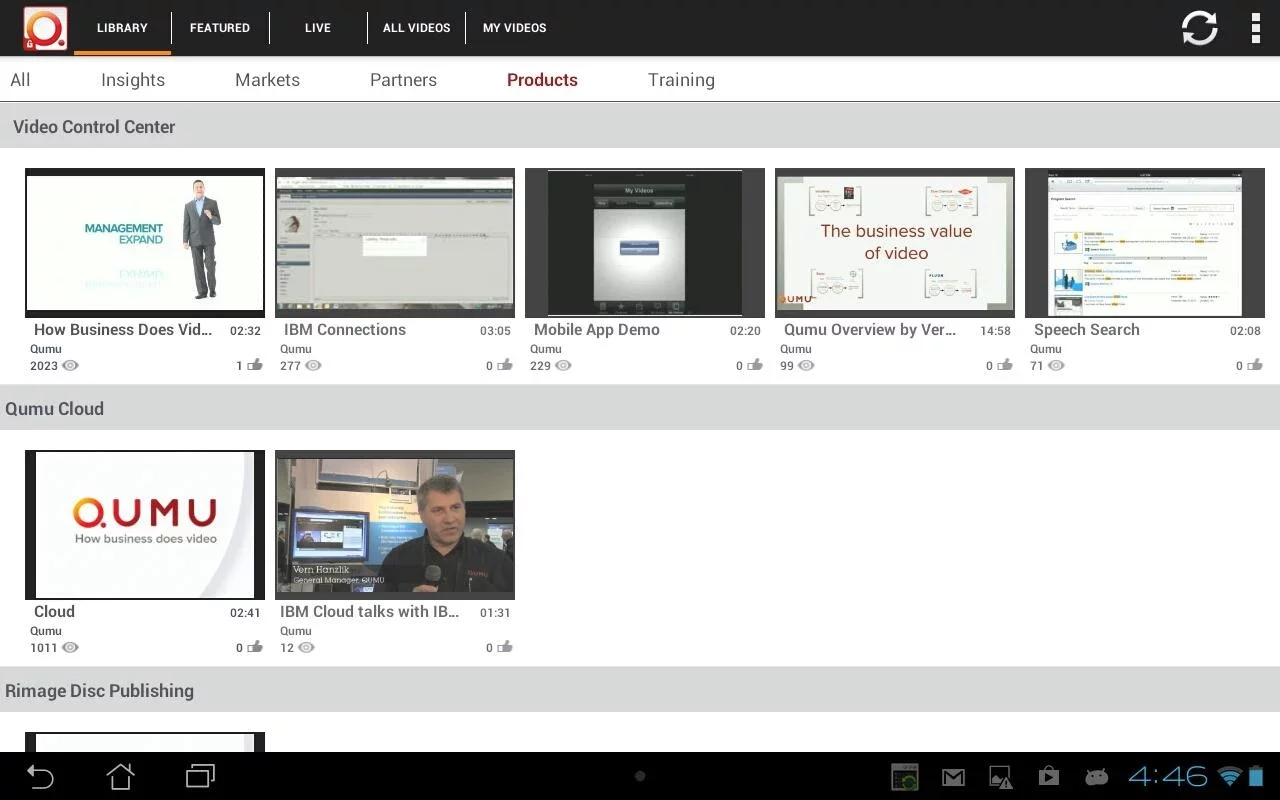Tap the Qumu Cloud section header

(x=640, y=409)
